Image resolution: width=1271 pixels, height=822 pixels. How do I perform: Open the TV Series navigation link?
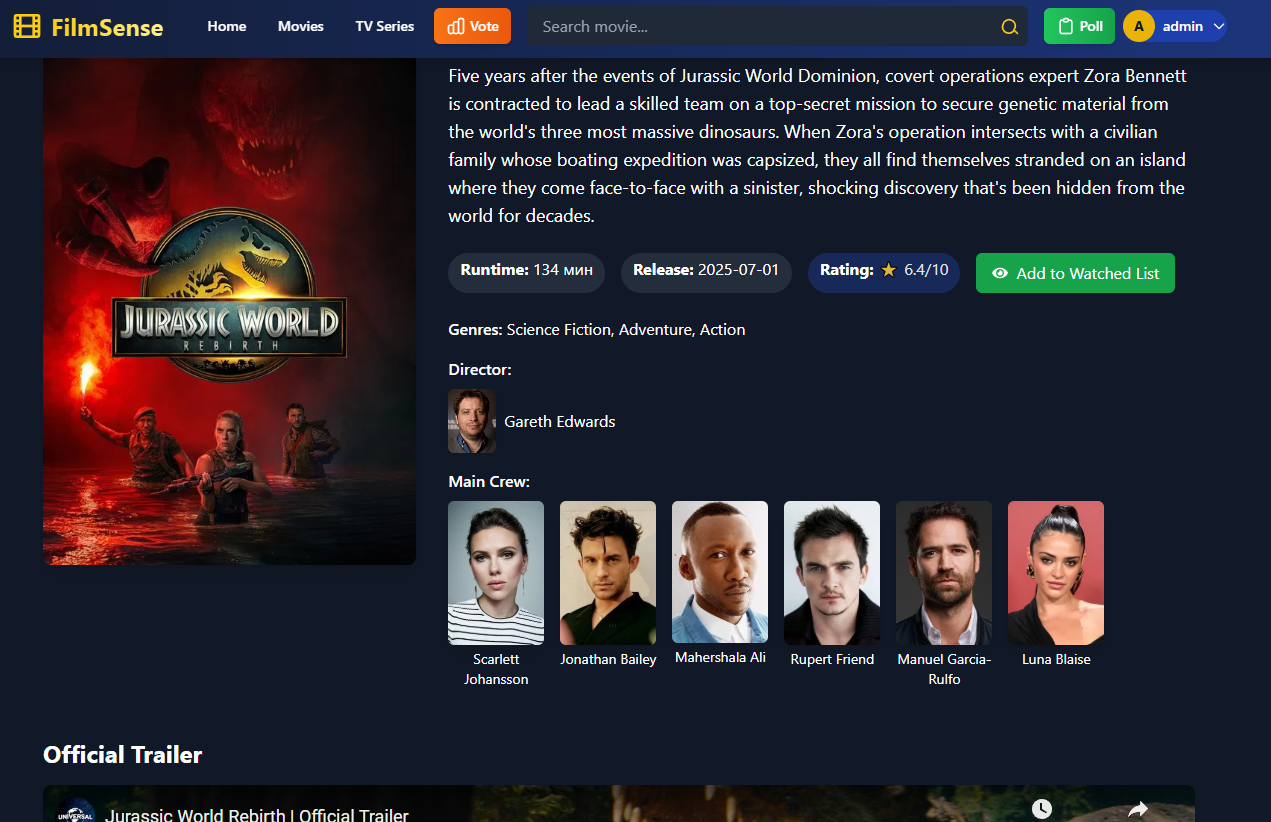[x=385, y=26]
